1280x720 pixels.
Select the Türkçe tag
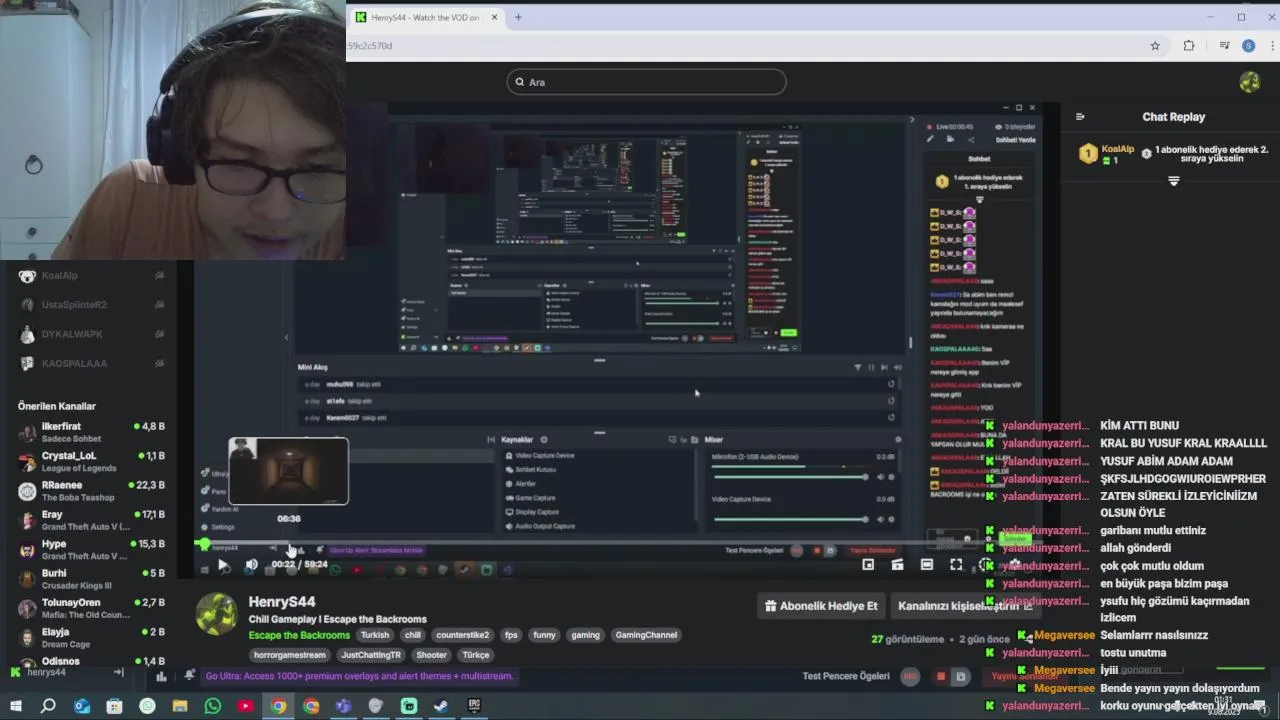[476, 655]
